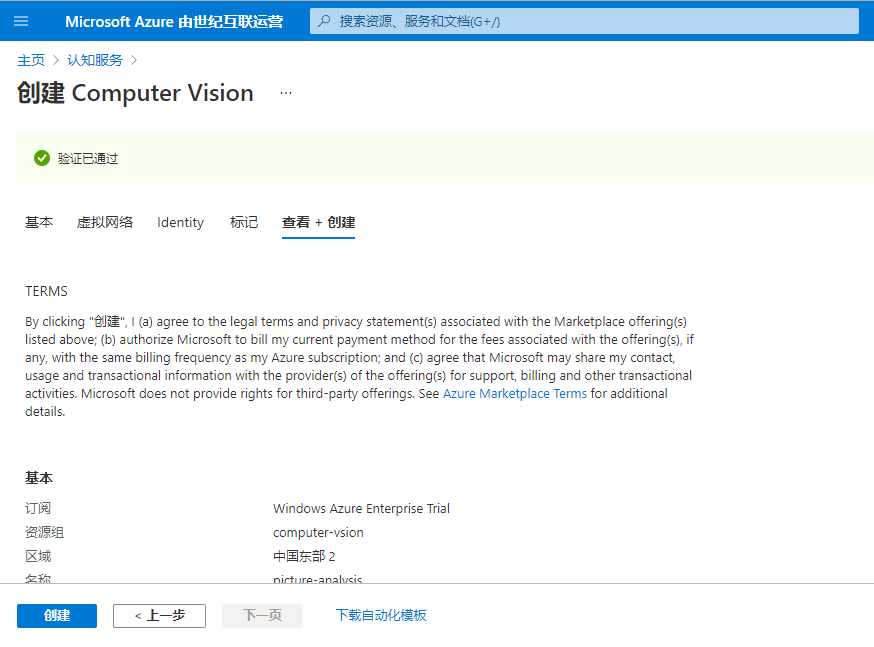Click the blue 创建 button
Image resolution: width=874 pixels, height=647 pixels.
pos(57,616)
